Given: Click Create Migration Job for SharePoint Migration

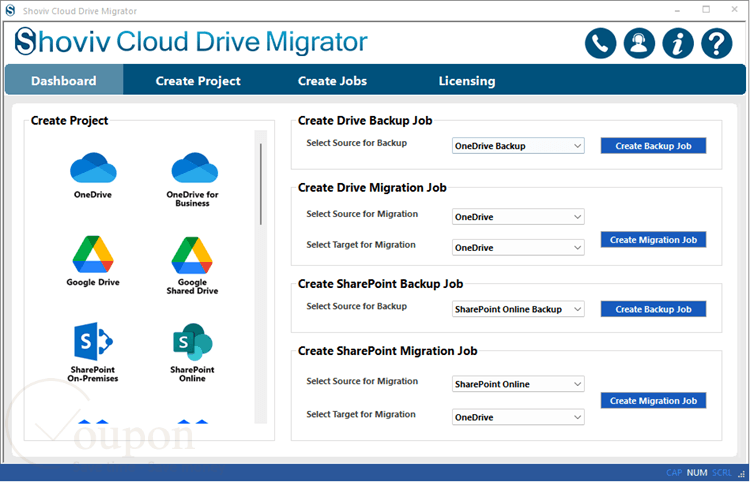Looking at the screenshot, I should coord(653,401).
